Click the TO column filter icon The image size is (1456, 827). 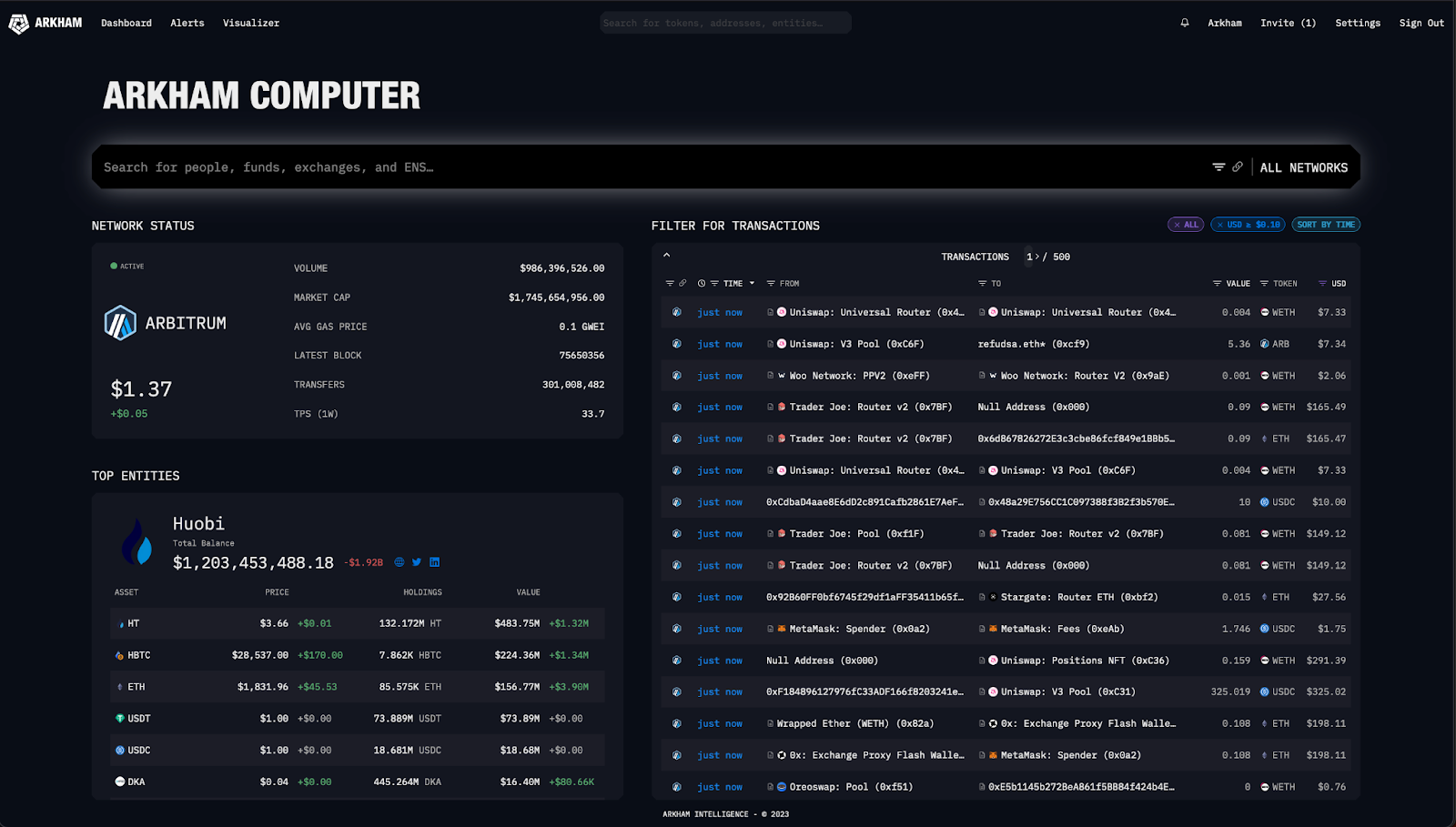click(983, 284)
